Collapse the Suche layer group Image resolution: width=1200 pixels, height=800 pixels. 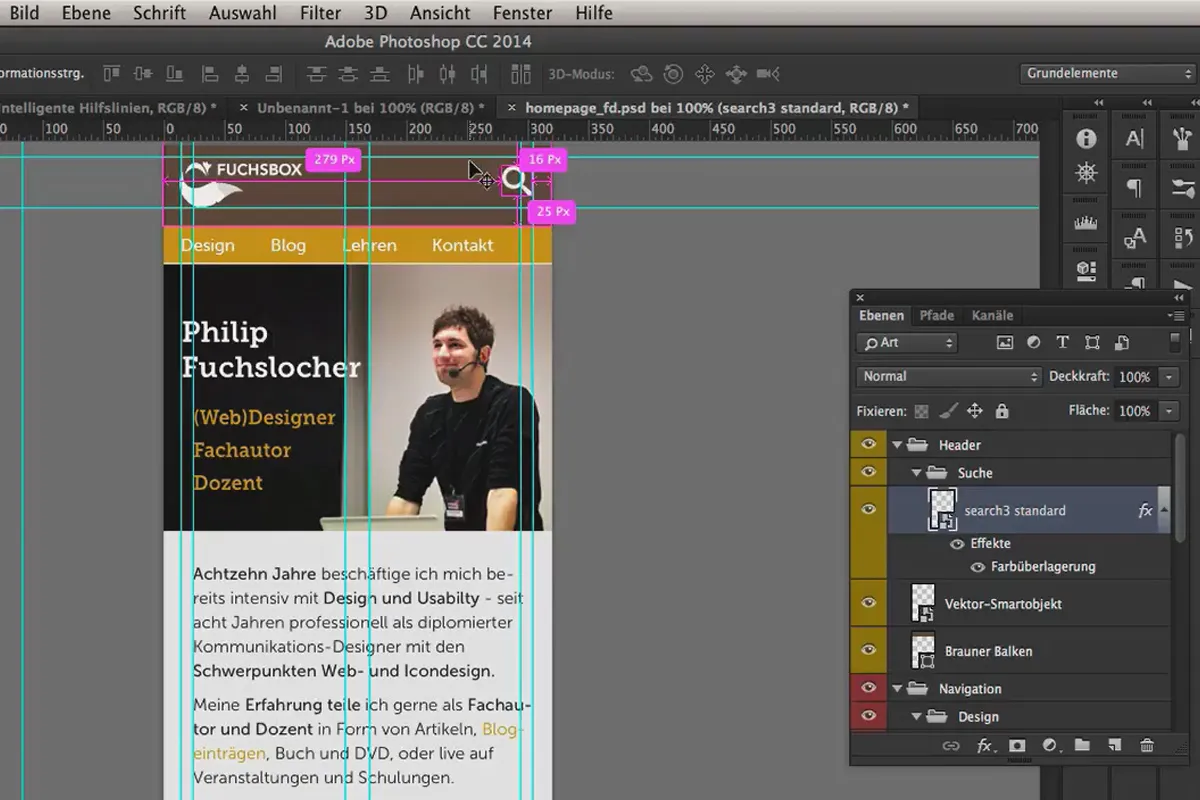pos(917,473)
